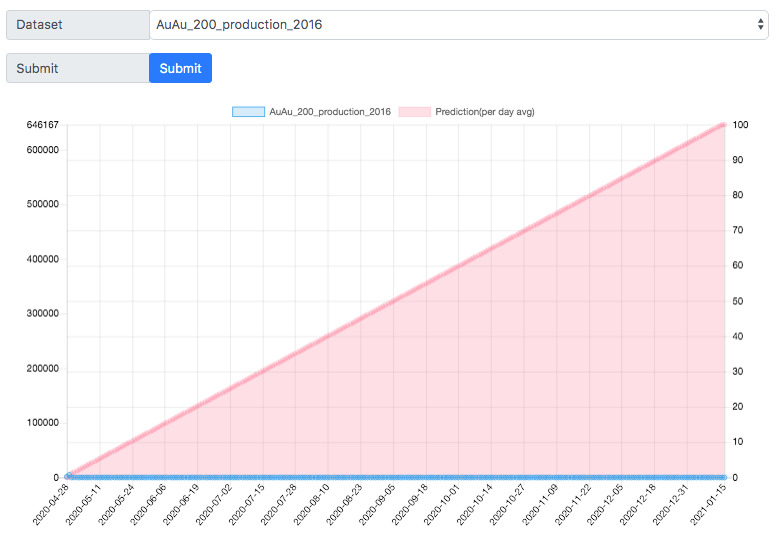This screenshot has width=779, height=541.
Task: Click the 646167 y-axis maximum label
Action: pyautogui.click(x=43, y=125)
